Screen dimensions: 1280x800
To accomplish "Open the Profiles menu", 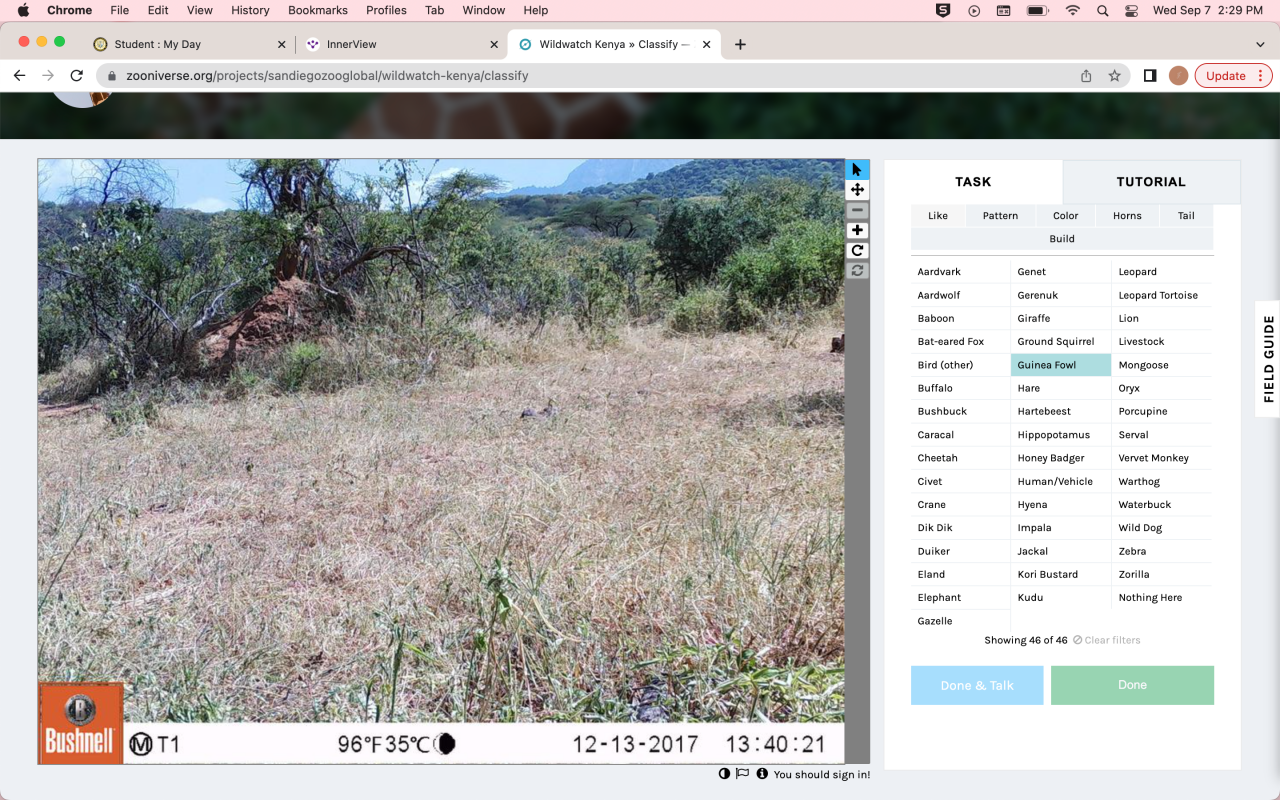I will tap(386, 10).
